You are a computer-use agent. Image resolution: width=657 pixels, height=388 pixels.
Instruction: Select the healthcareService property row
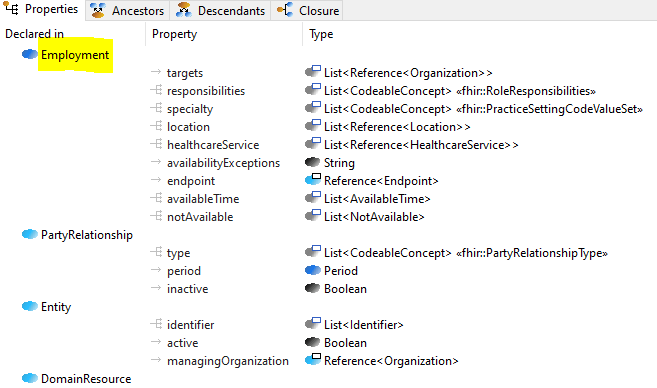click(x=213, y=145)
